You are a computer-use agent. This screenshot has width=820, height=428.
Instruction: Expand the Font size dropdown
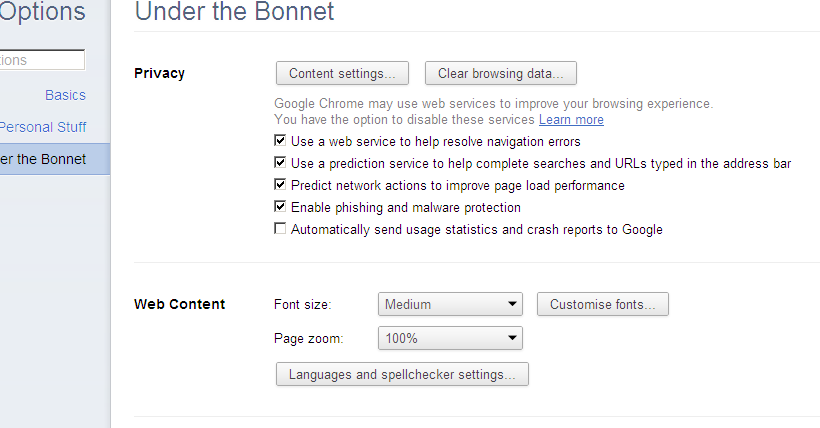[x=450, y=304]
